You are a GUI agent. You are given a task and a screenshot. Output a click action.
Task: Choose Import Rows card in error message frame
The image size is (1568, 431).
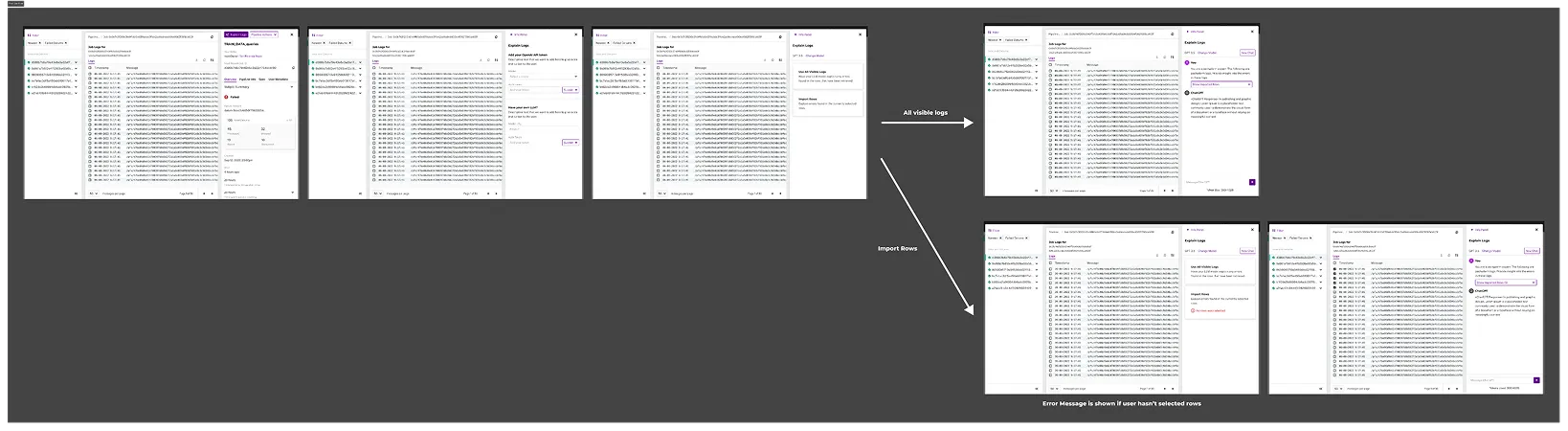tap(1221, 303)
